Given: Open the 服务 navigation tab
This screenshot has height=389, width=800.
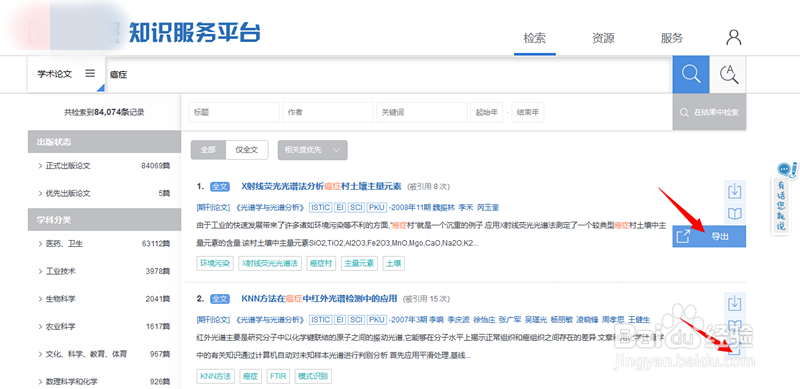Looking at the screenshot, I should click(x=671, y=38).
